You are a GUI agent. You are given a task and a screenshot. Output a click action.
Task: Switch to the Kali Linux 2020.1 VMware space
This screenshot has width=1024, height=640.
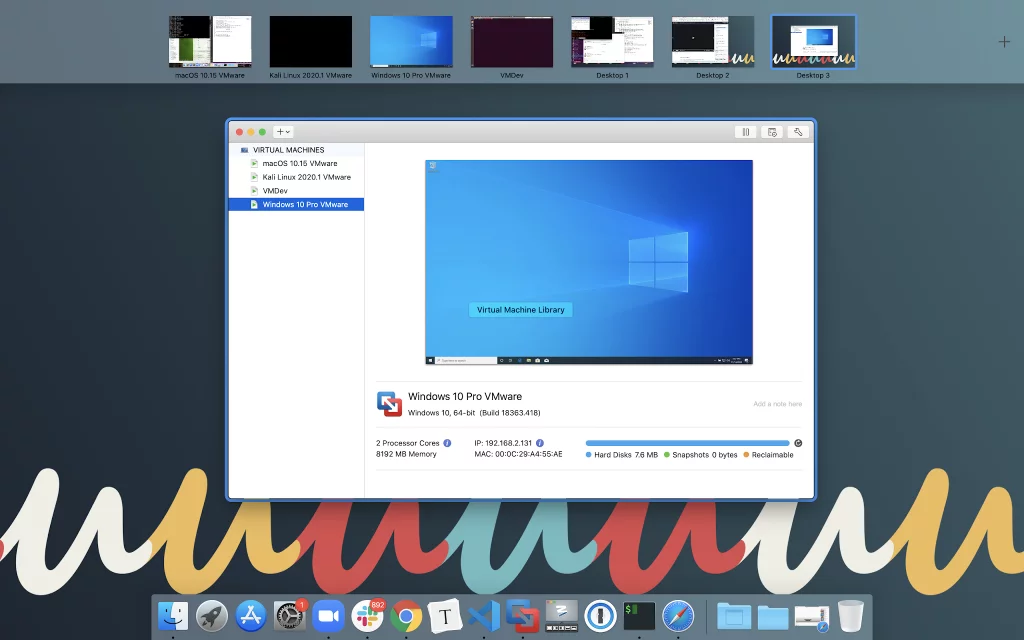pos(311,42)
